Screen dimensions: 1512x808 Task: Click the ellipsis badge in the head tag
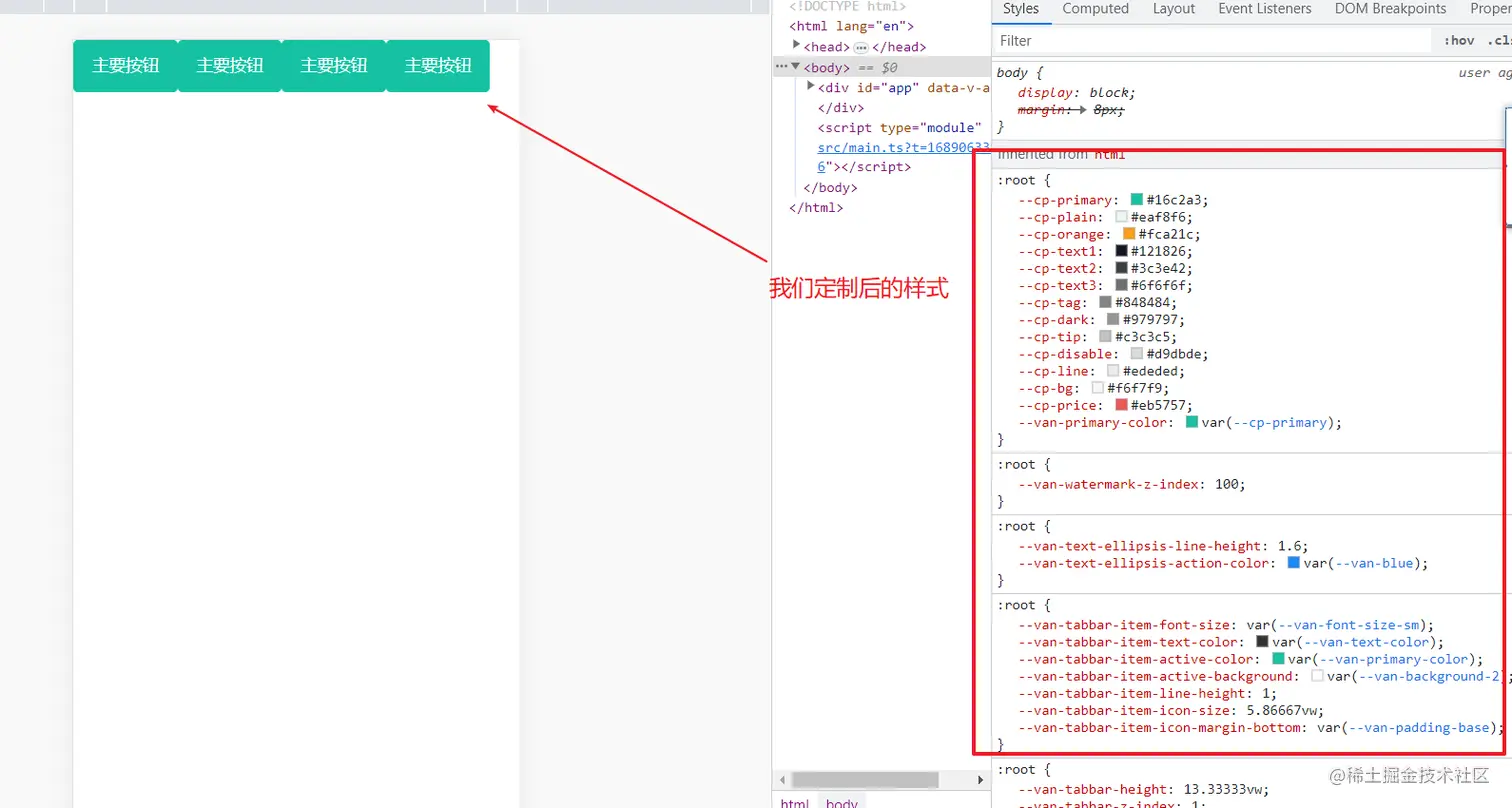[861, 47]
